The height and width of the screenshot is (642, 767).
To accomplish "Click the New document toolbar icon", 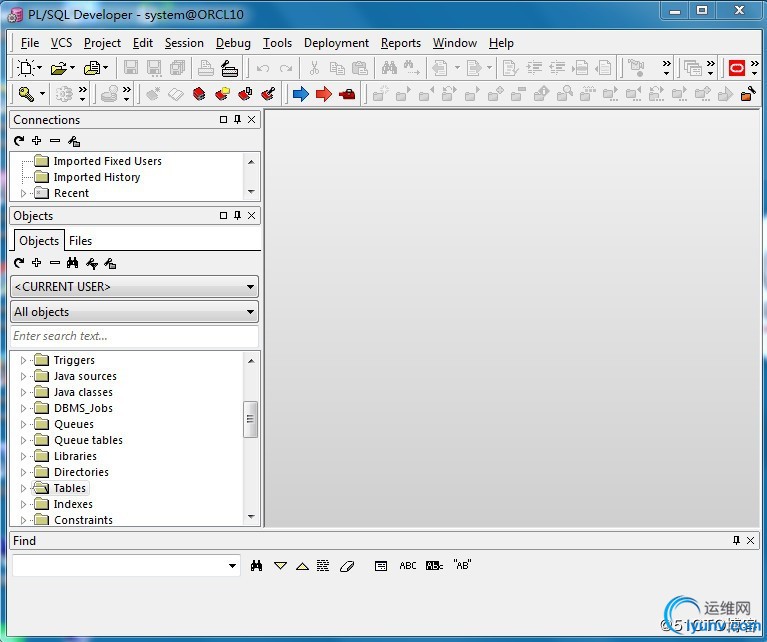I will (x=26, y=68).
